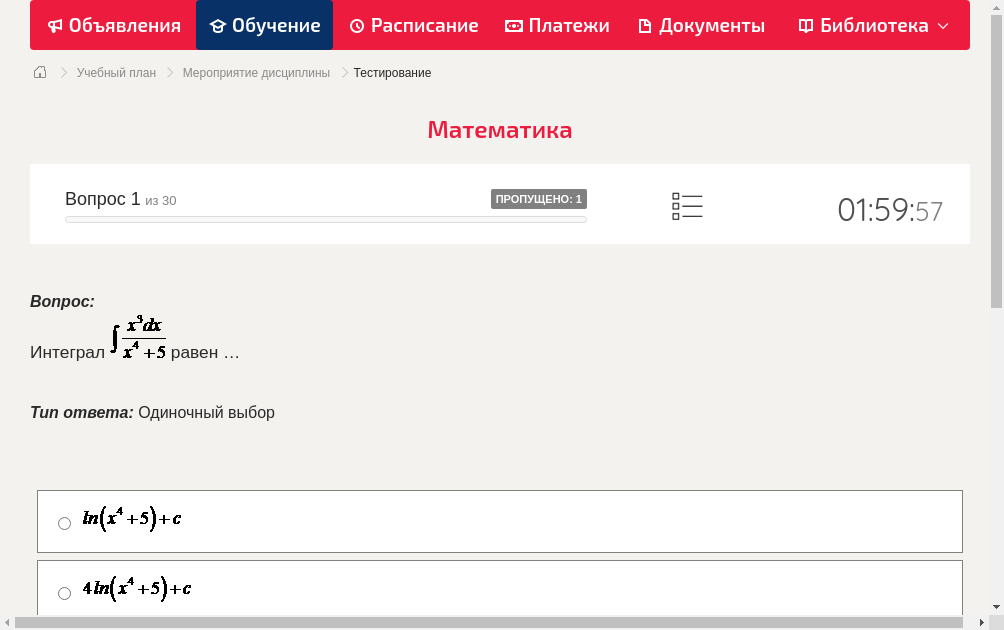
Task: Click the clock icon on Расписание
Action: (x=357, y=25)
